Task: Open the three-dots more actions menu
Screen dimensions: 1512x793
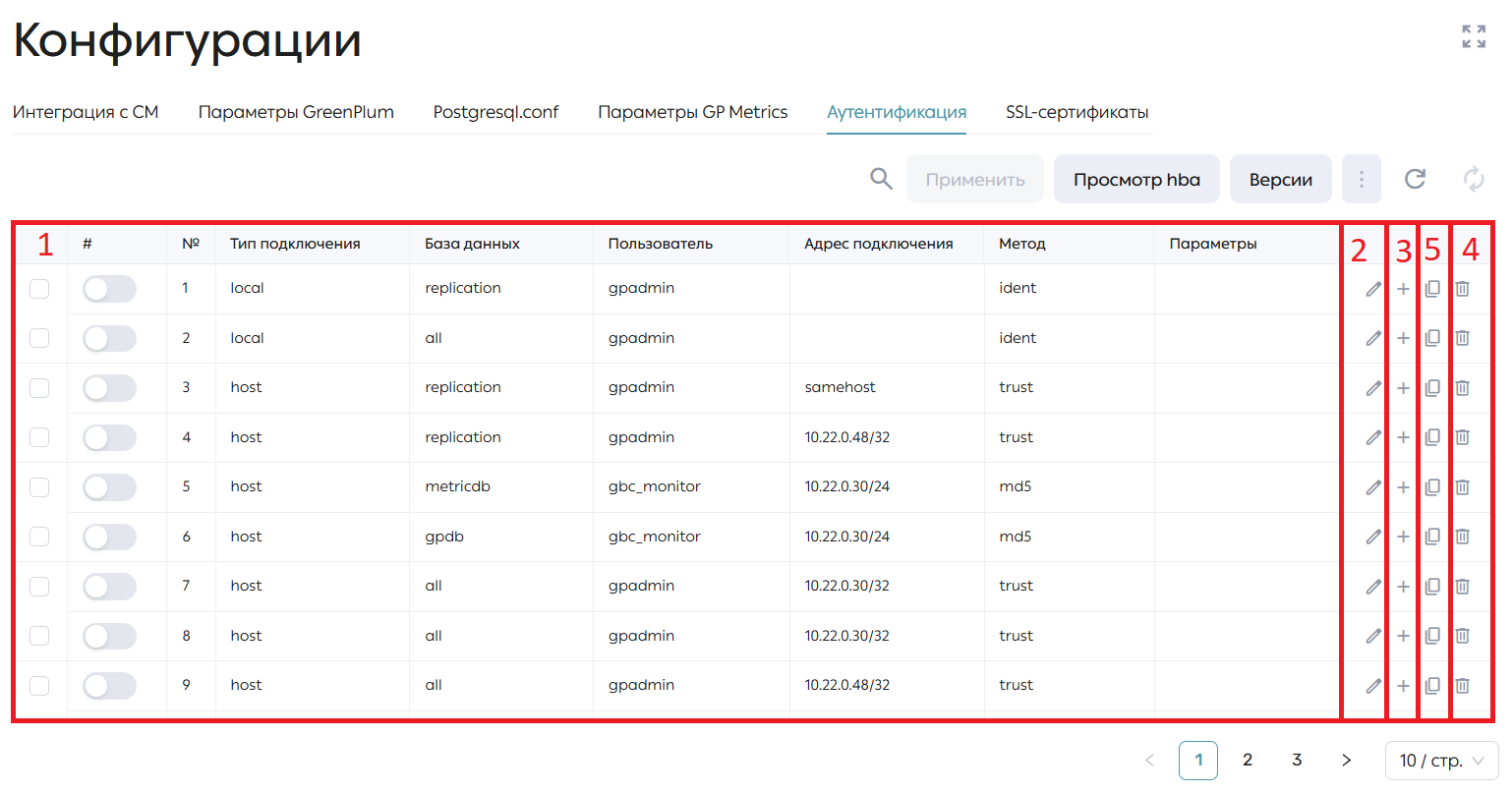Action: [1362, 179]
